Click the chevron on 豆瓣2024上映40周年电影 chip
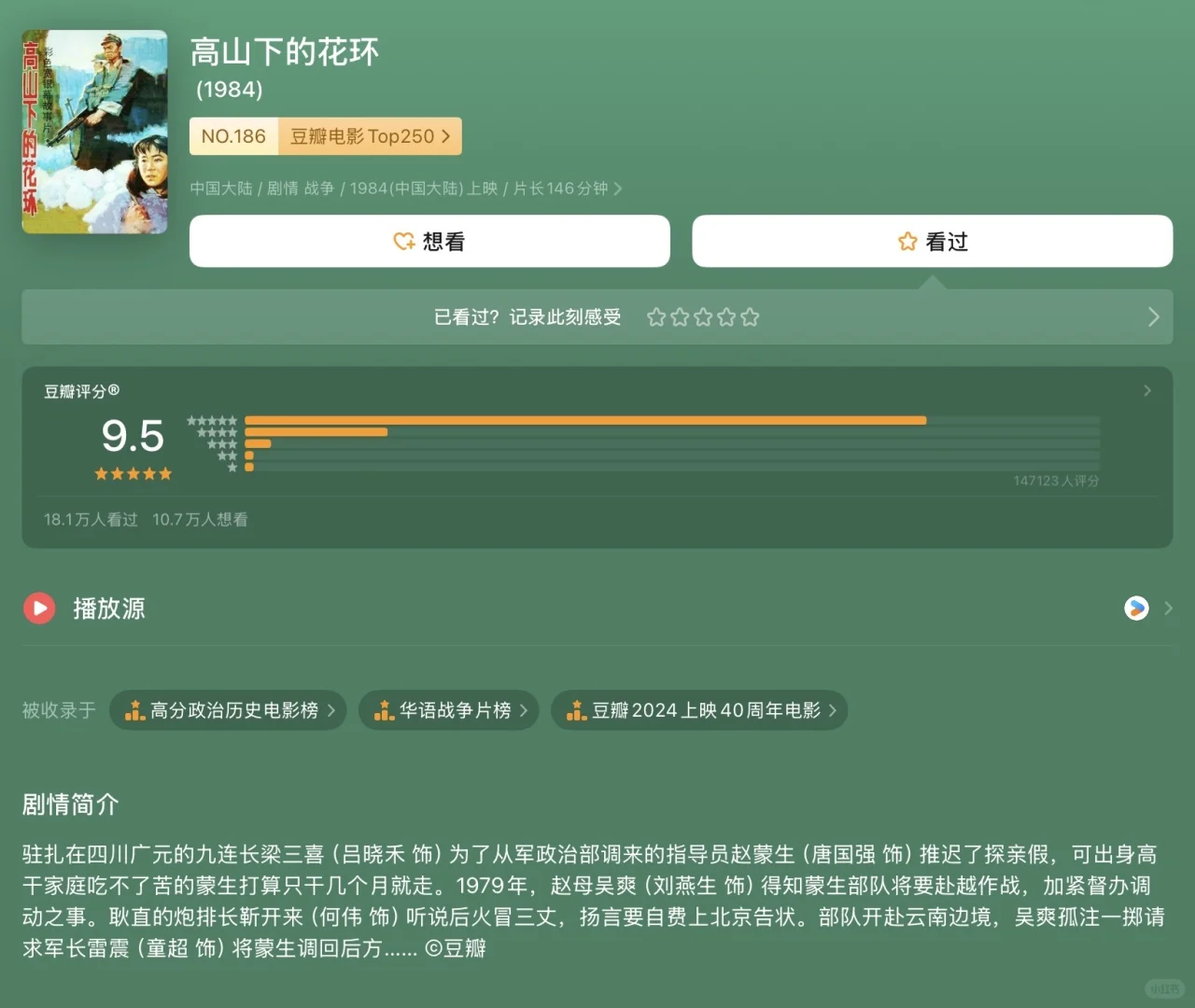 tap(833, 710)
